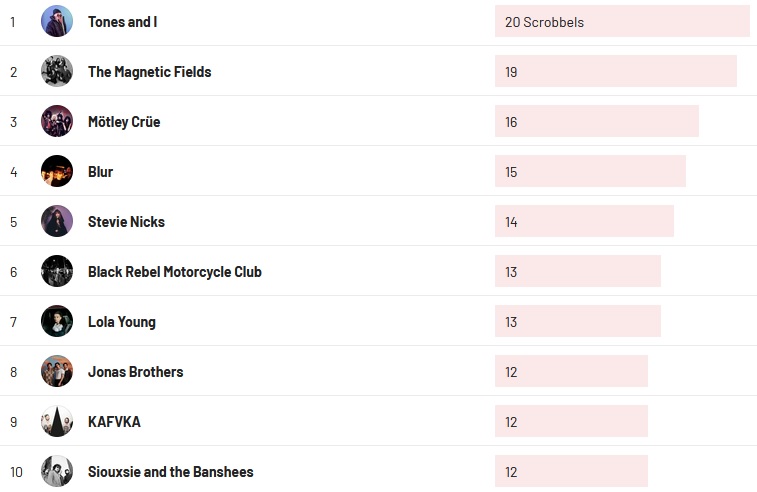Click the Lola Young avatar
Image resolution: width=757 pixels, height=492 pixels.
[x=57, y=321]
